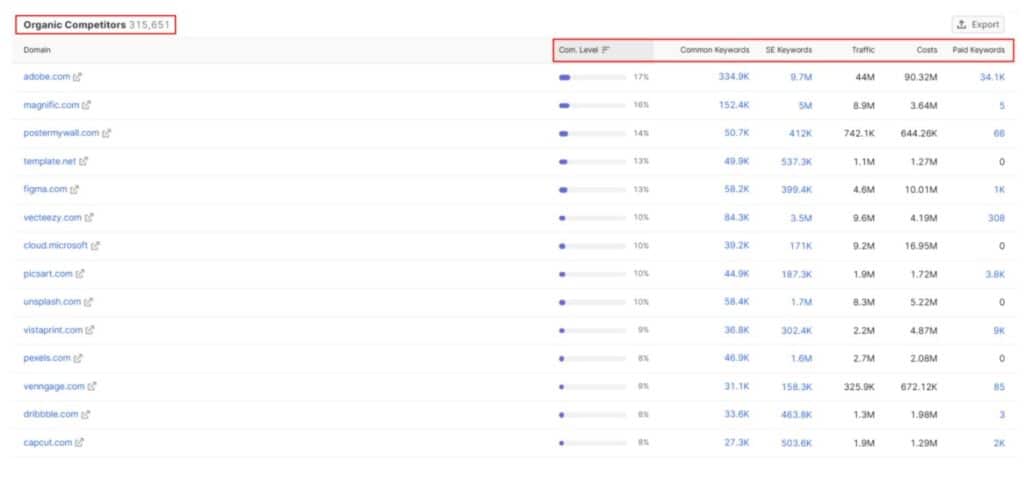Screen dimensions: 1024x483
Task: Click the Domain column header
Action: (37, 50)
